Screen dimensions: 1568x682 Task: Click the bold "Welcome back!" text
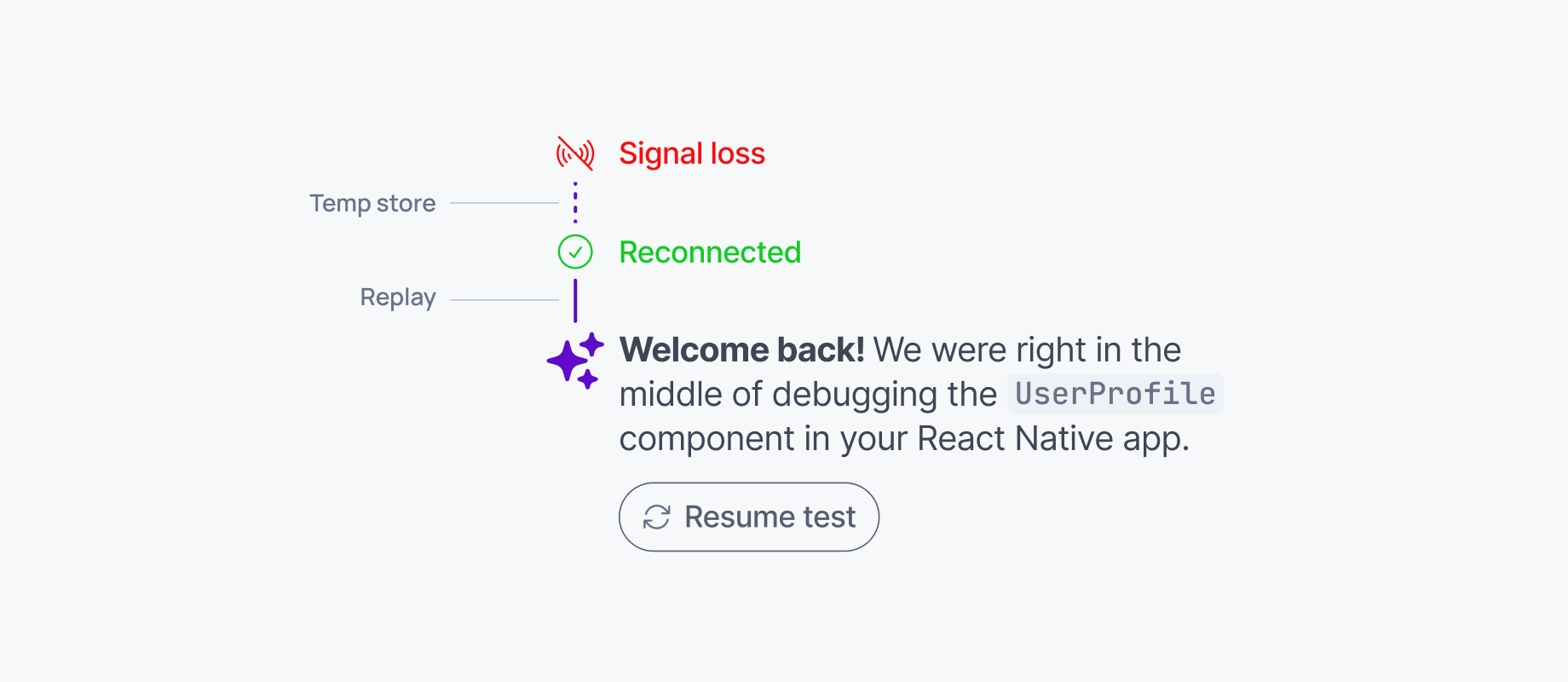click(x=741, y=350)
